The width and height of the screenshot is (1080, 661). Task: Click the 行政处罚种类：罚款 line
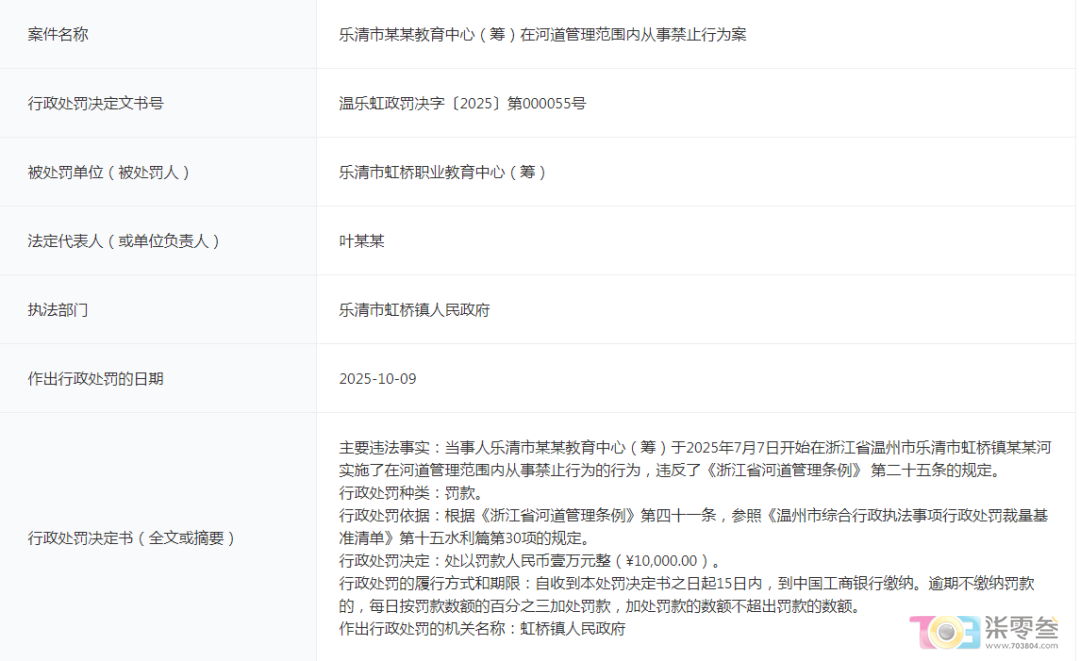411,493
